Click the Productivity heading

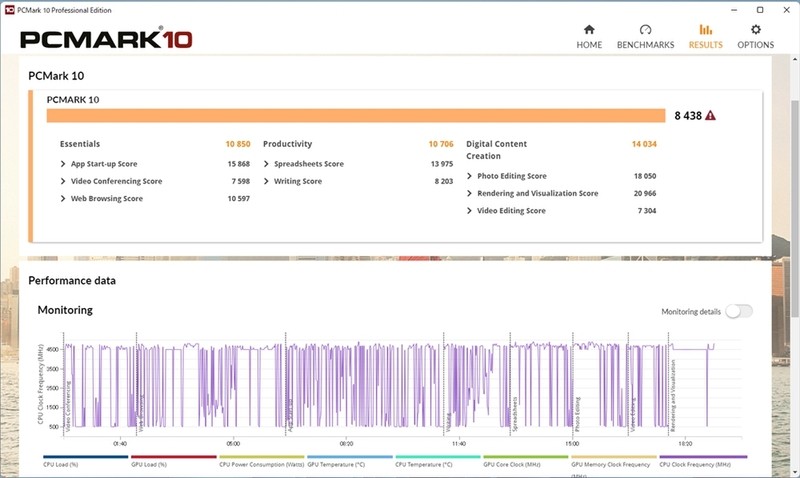[287, 144]
